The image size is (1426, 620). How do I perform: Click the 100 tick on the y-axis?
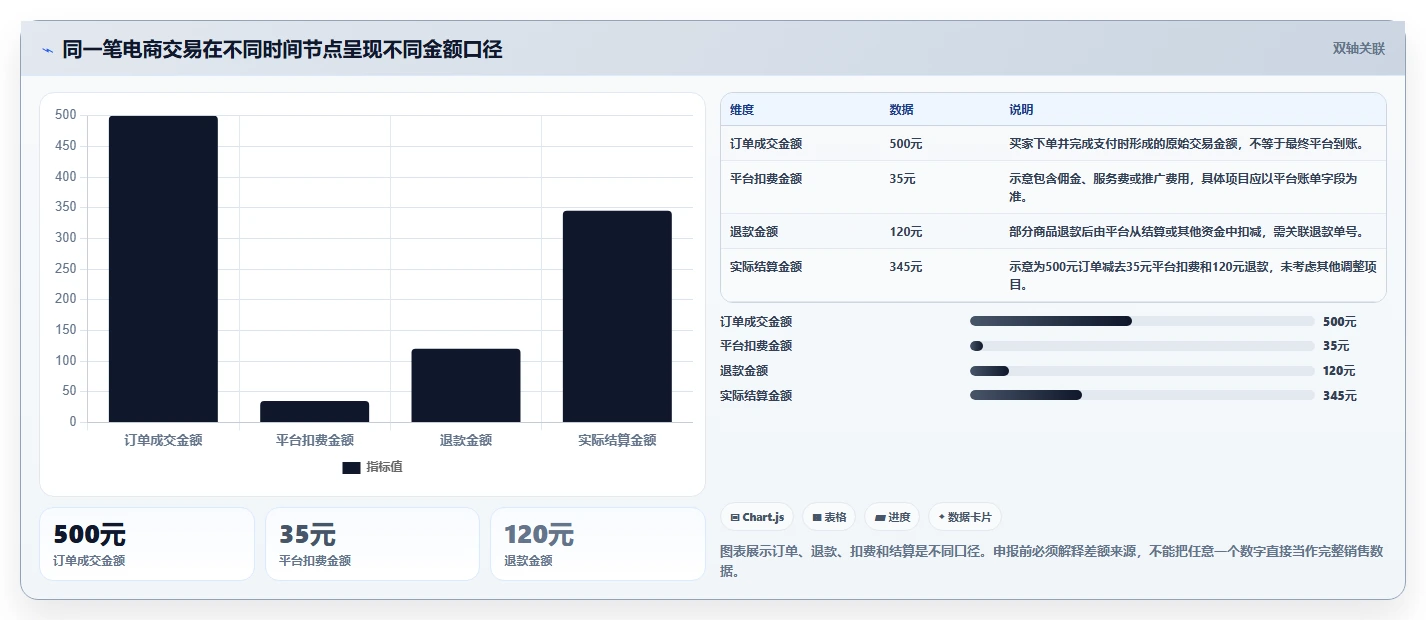[x=65, y=360]
